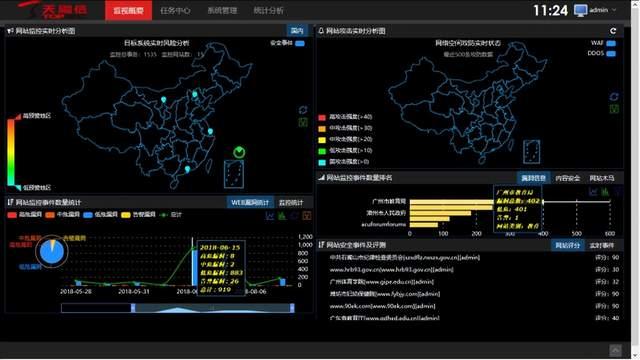
Task: Click the blue restore icon beside right map
Action: click(614, 97)
